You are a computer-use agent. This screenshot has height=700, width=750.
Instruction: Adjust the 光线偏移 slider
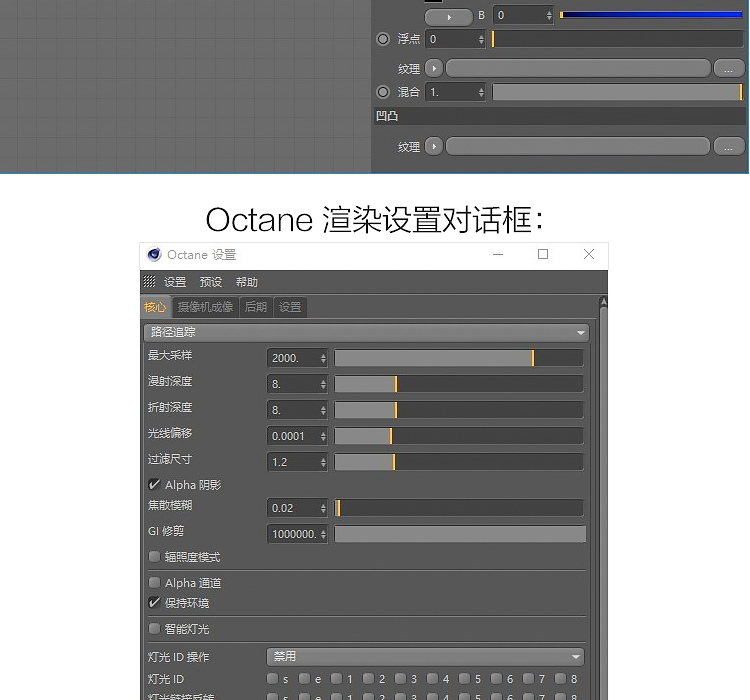coord(459,436)
